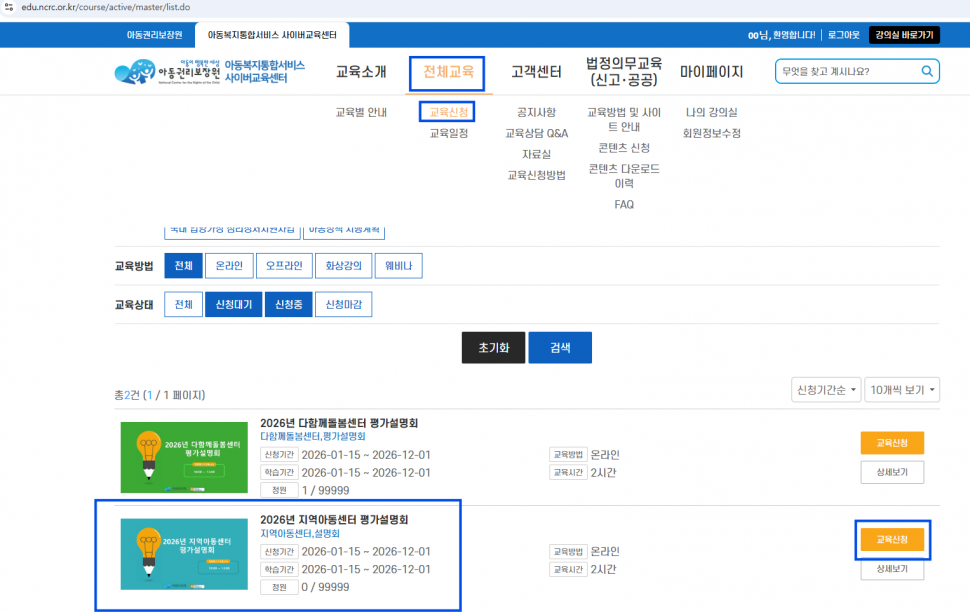Select 교육신청 in the submenu

(x=447, y=112)
